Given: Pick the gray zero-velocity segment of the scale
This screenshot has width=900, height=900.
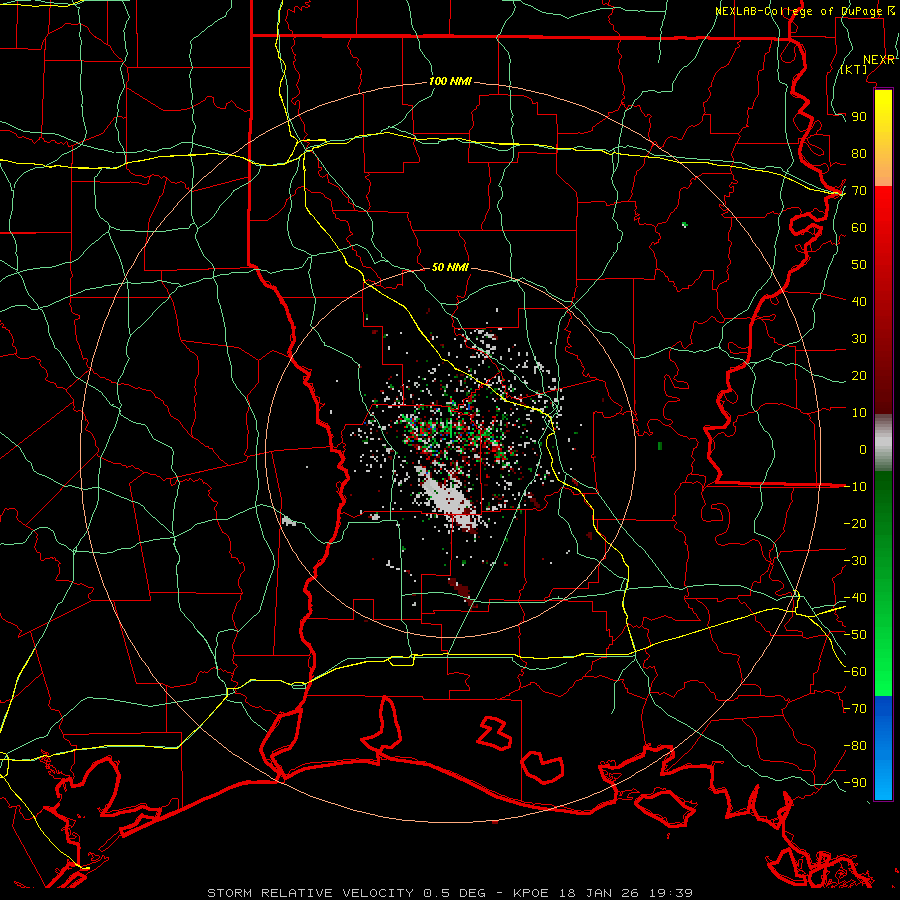Looking at the screenshot, I should pyautogui.click(x=883, y=443).
